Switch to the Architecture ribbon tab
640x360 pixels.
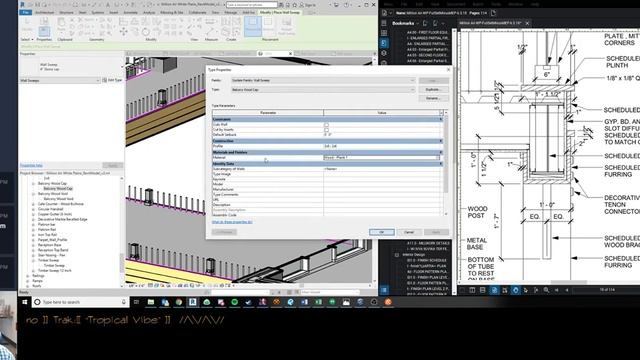pyautogui.click(x=44, y=13)
